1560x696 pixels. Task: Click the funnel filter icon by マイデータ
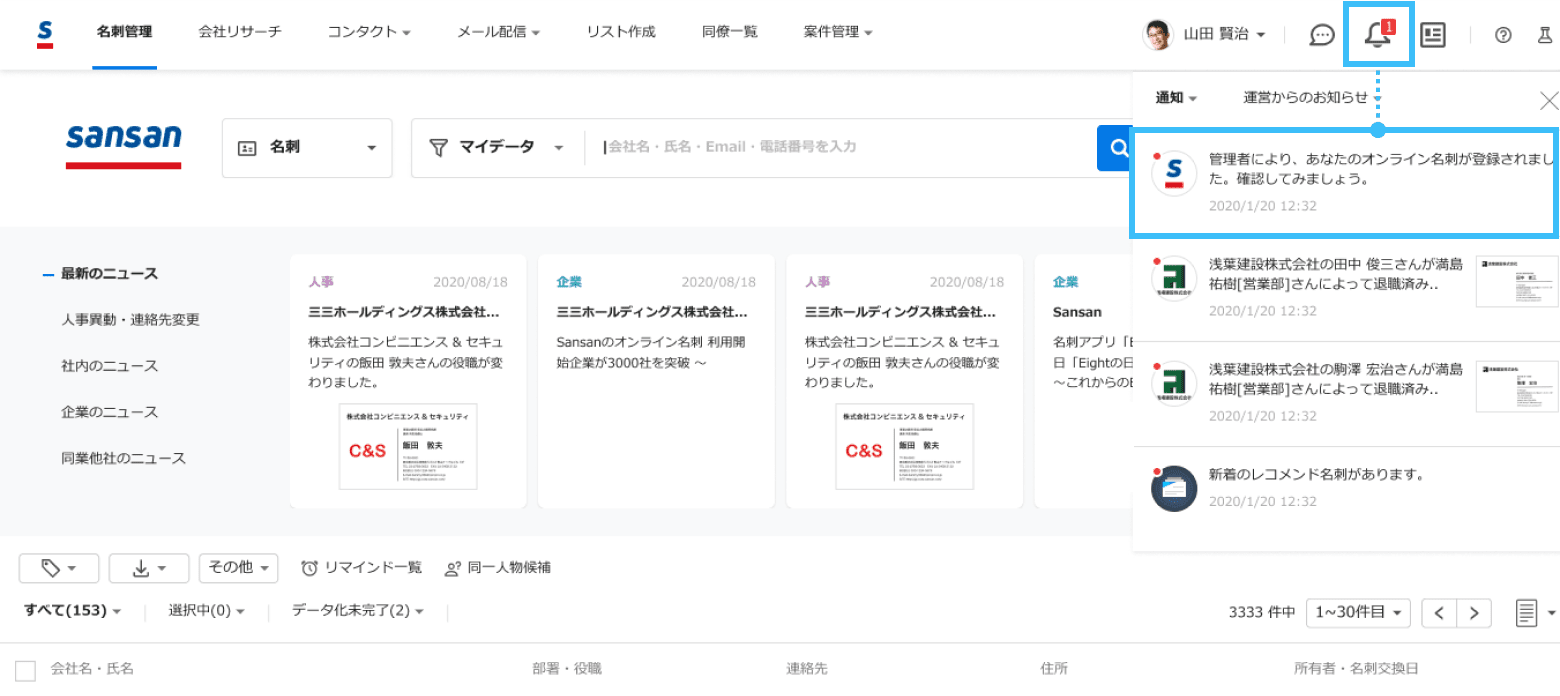437,147
